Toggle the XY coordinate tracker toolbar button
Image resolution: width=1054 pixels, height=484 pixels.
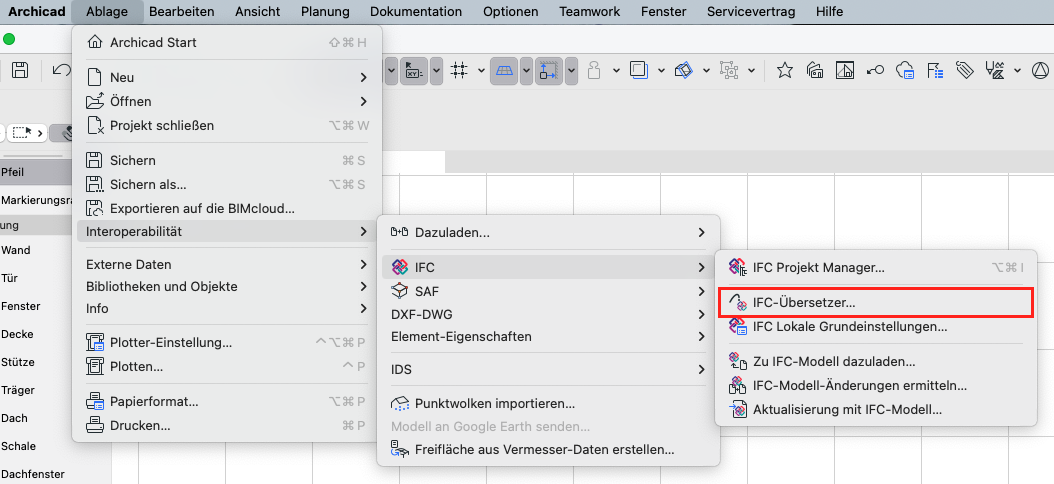click(x=413, y=70)
